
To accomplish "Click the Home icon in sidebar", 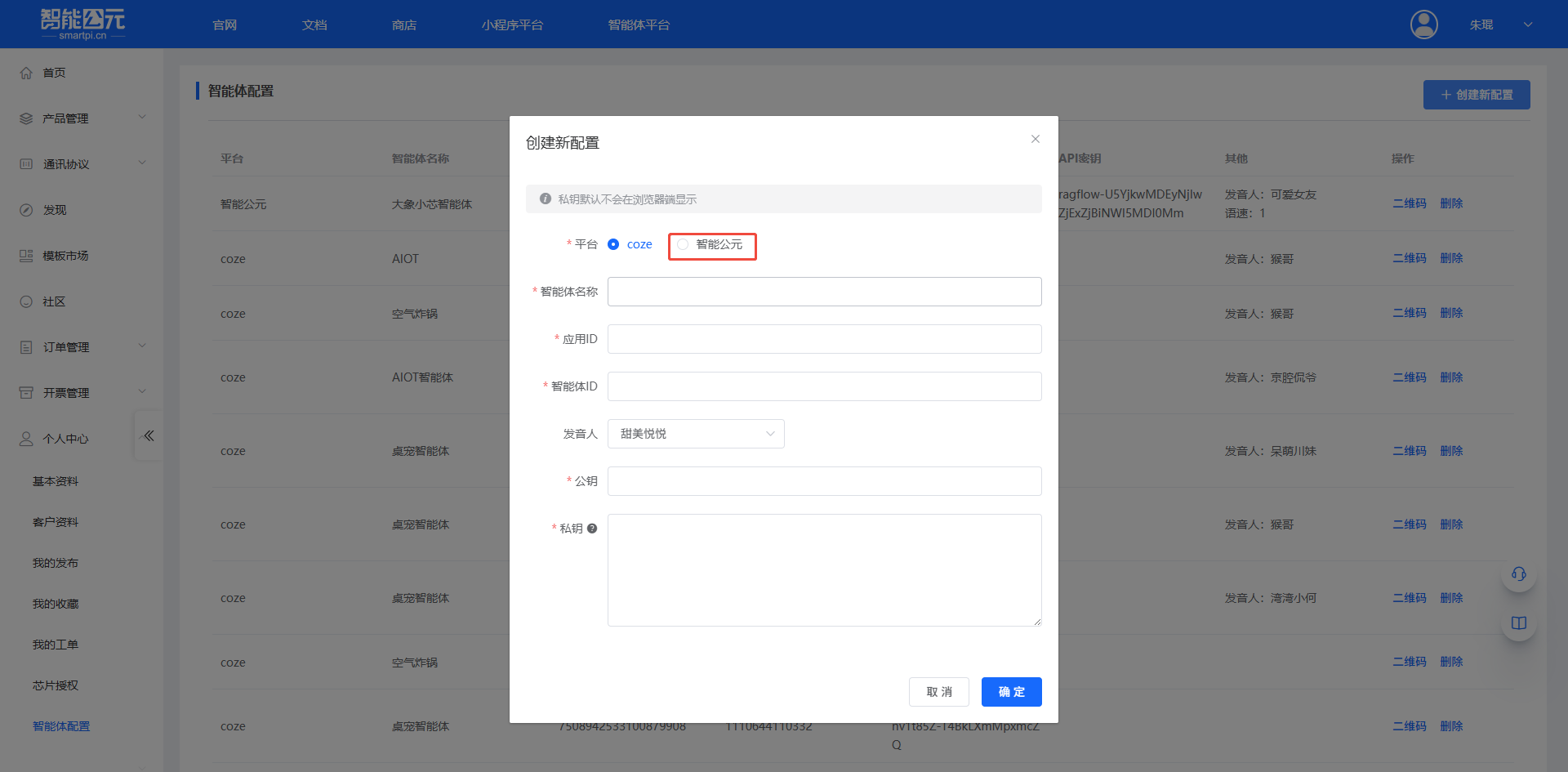I will (26, 73).
